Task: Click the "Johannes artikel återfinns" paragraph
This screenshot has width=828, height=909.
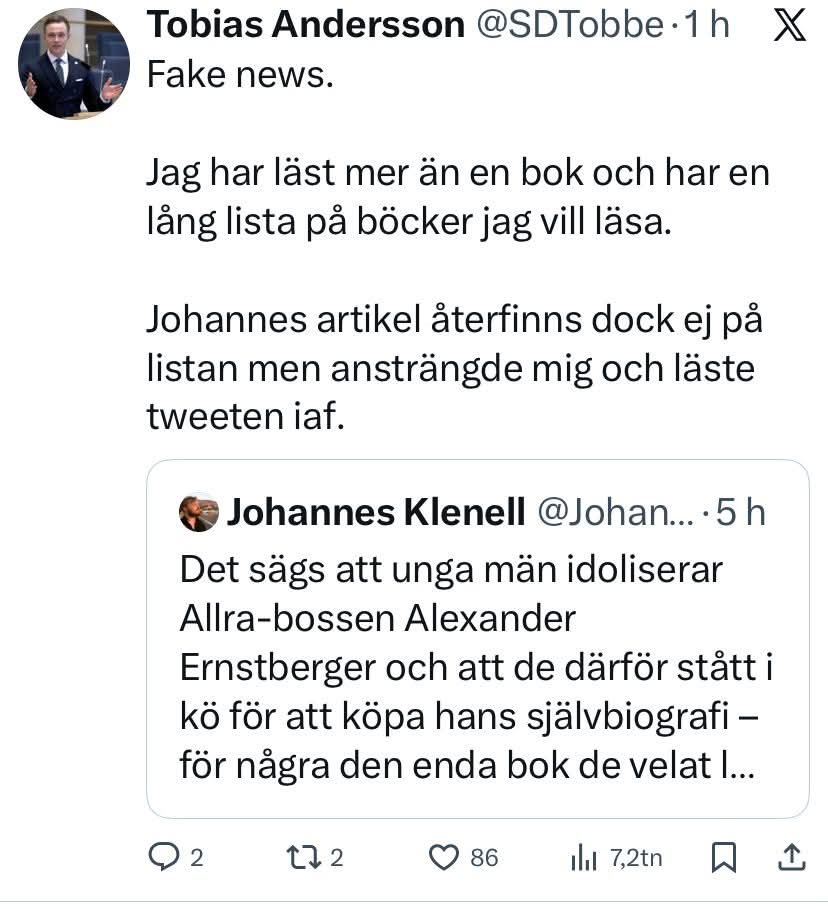Action: (x=450, y=368)
